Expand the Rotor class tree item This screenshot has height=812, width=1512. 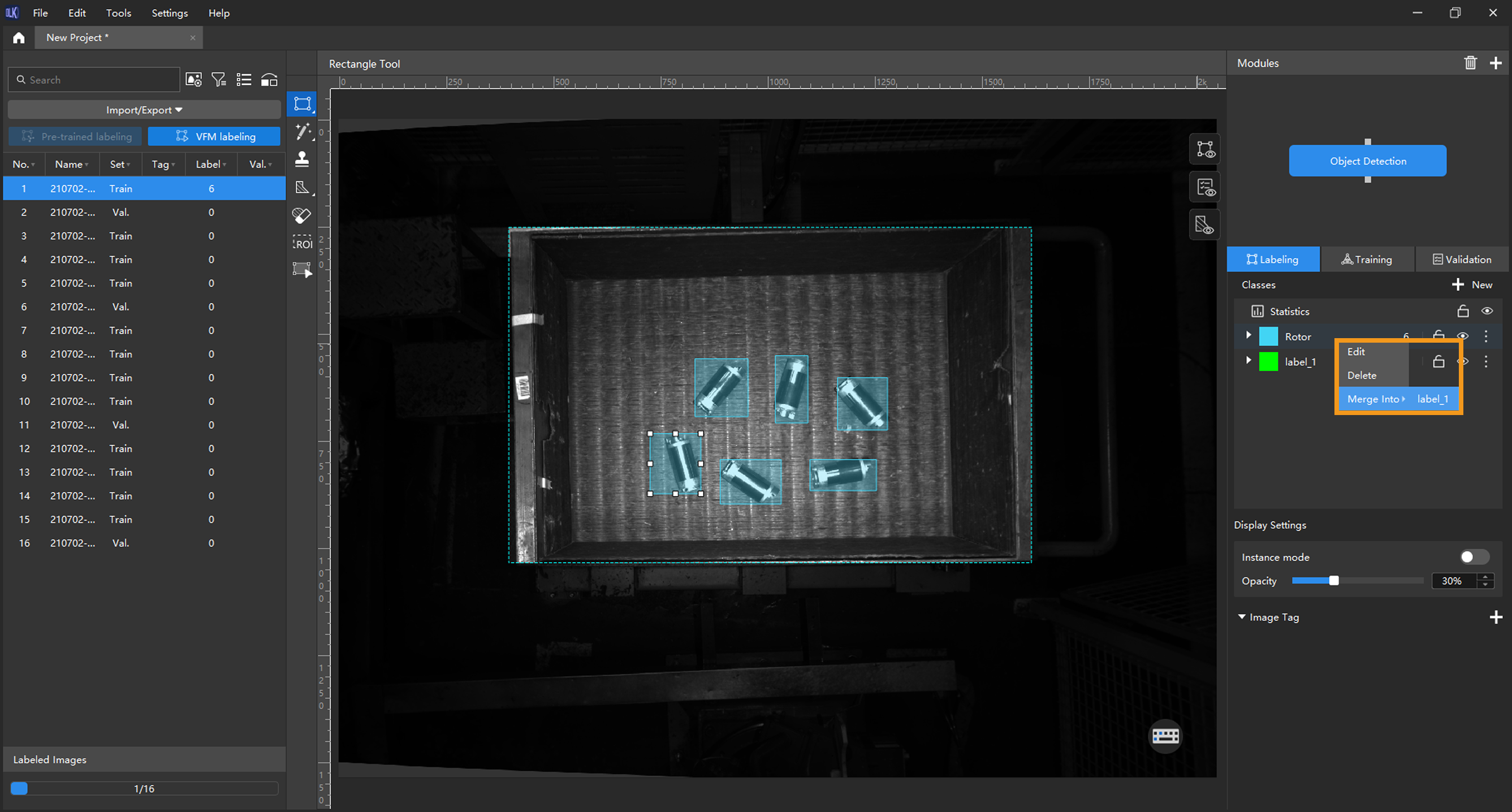tap(1249, 335)
